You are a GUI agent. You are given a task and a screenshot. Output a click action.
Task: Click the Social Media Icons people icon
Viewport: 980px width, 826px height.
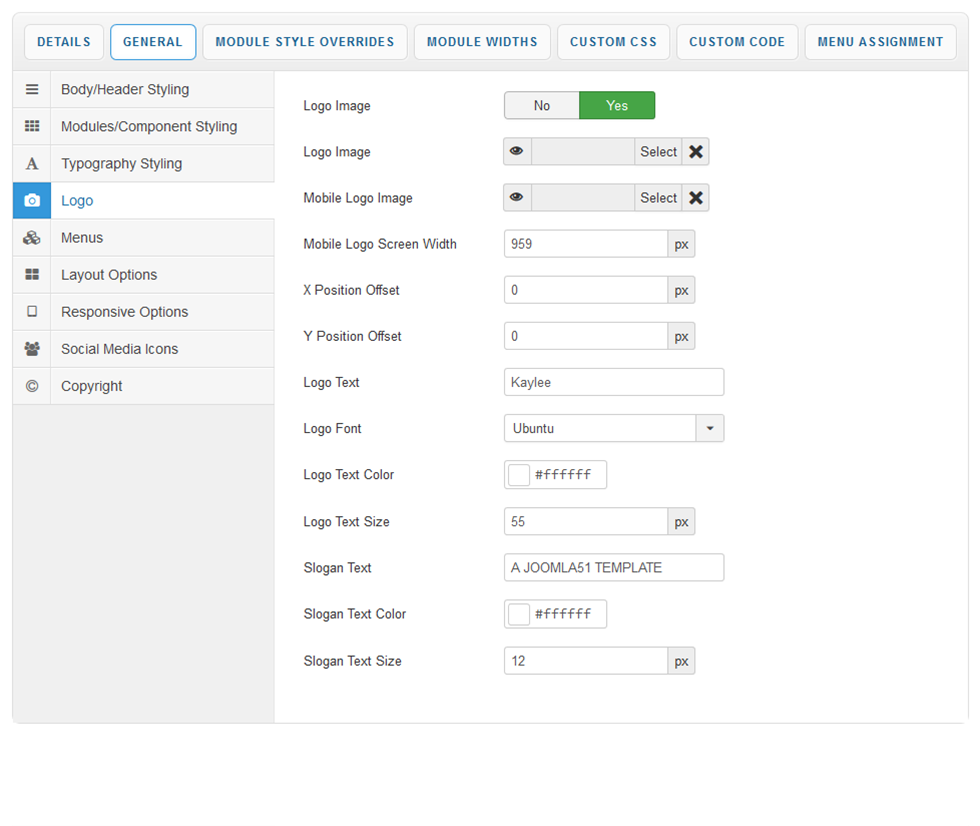pyautogui.click(x=32, y=349)
